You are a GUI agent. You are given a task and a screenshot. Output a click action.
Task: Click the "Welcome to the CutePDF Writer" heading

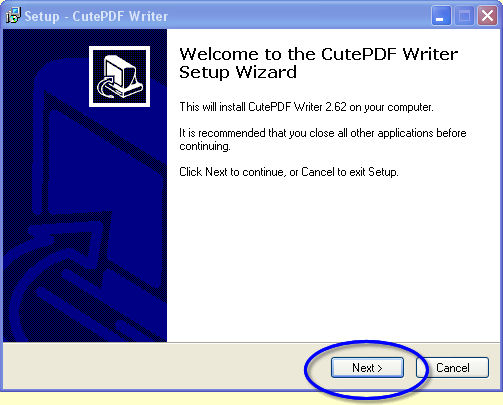pyautogui.click(x=319, y=54)
